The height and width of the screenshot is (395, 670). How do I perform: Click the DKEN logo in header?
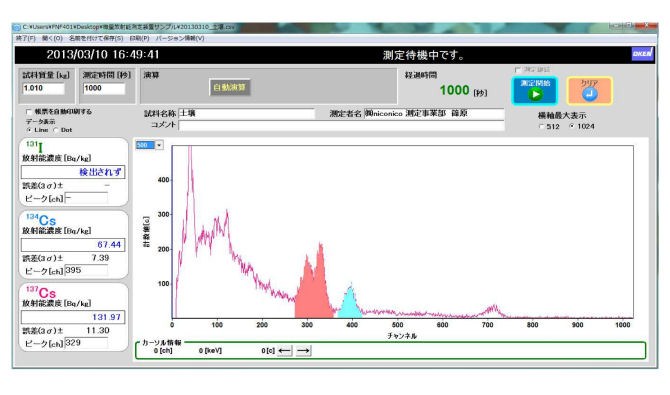(642, 54)
